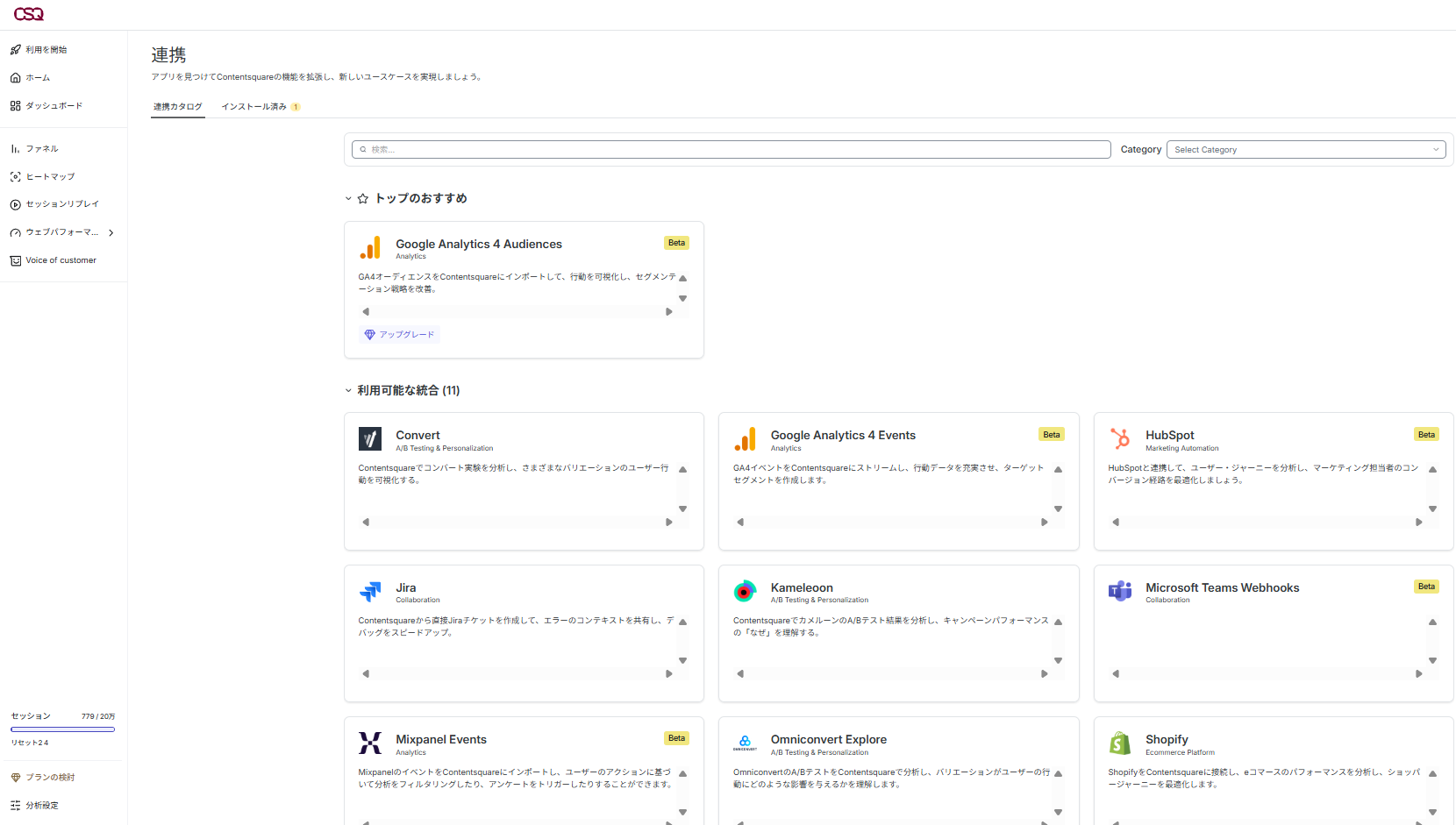Viewport: 1456px width, 825px height.
Task: Click the Google Analytics 4 Events logo
Action: (745, 439)
